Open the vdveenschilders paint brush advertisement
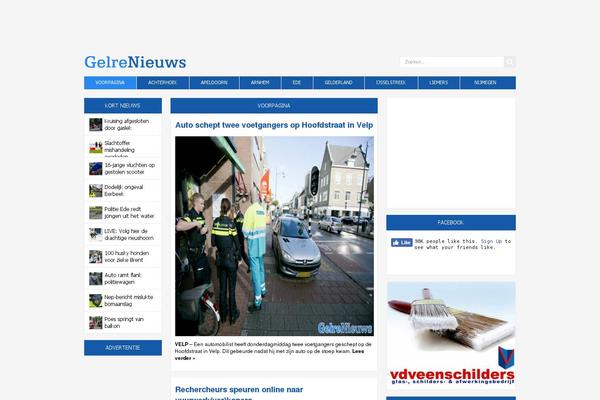The image size is (600, 400). pyautogui.click(x=451, y=333)
